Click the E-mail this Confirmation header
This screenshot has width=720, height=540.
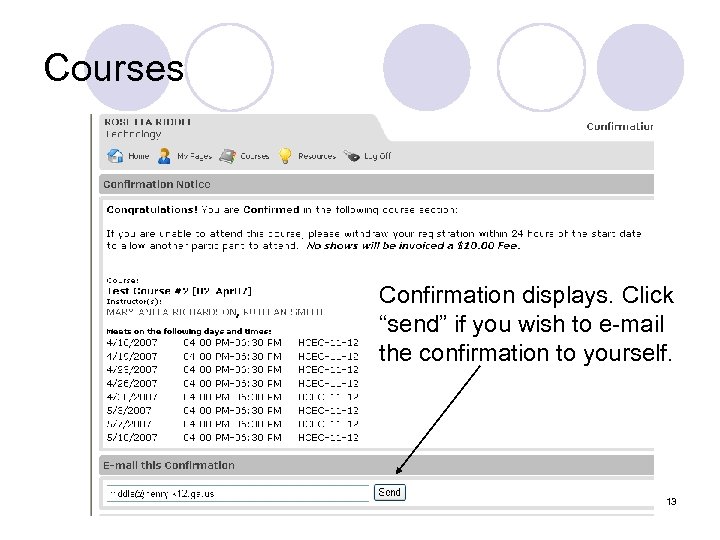click(377, 465)
